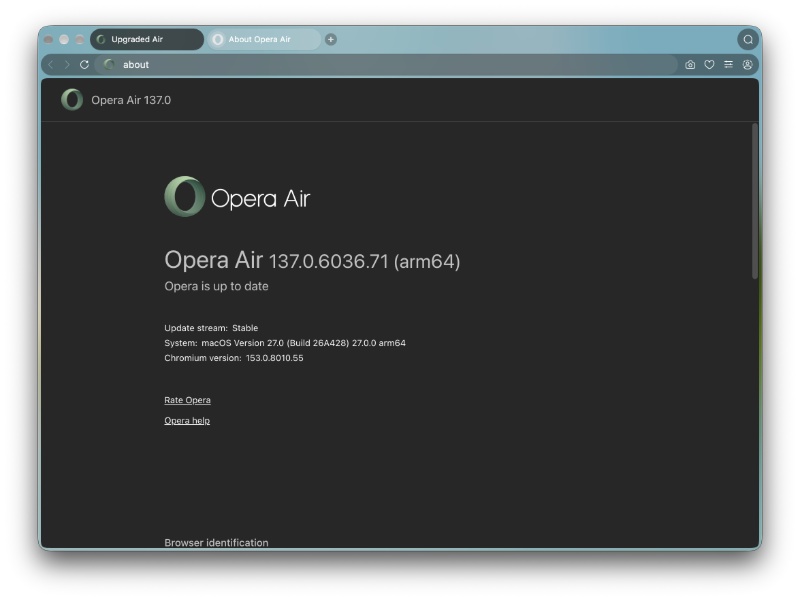Click the Update stream: Stable line
This screenshot has height=601, width=800.
click(211, 328)
